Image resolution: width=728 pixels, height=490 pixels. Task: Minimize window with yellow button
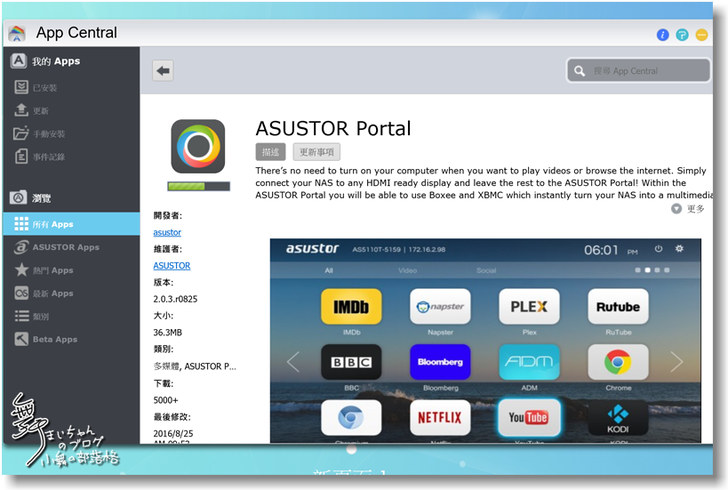[x=702, y=35]
